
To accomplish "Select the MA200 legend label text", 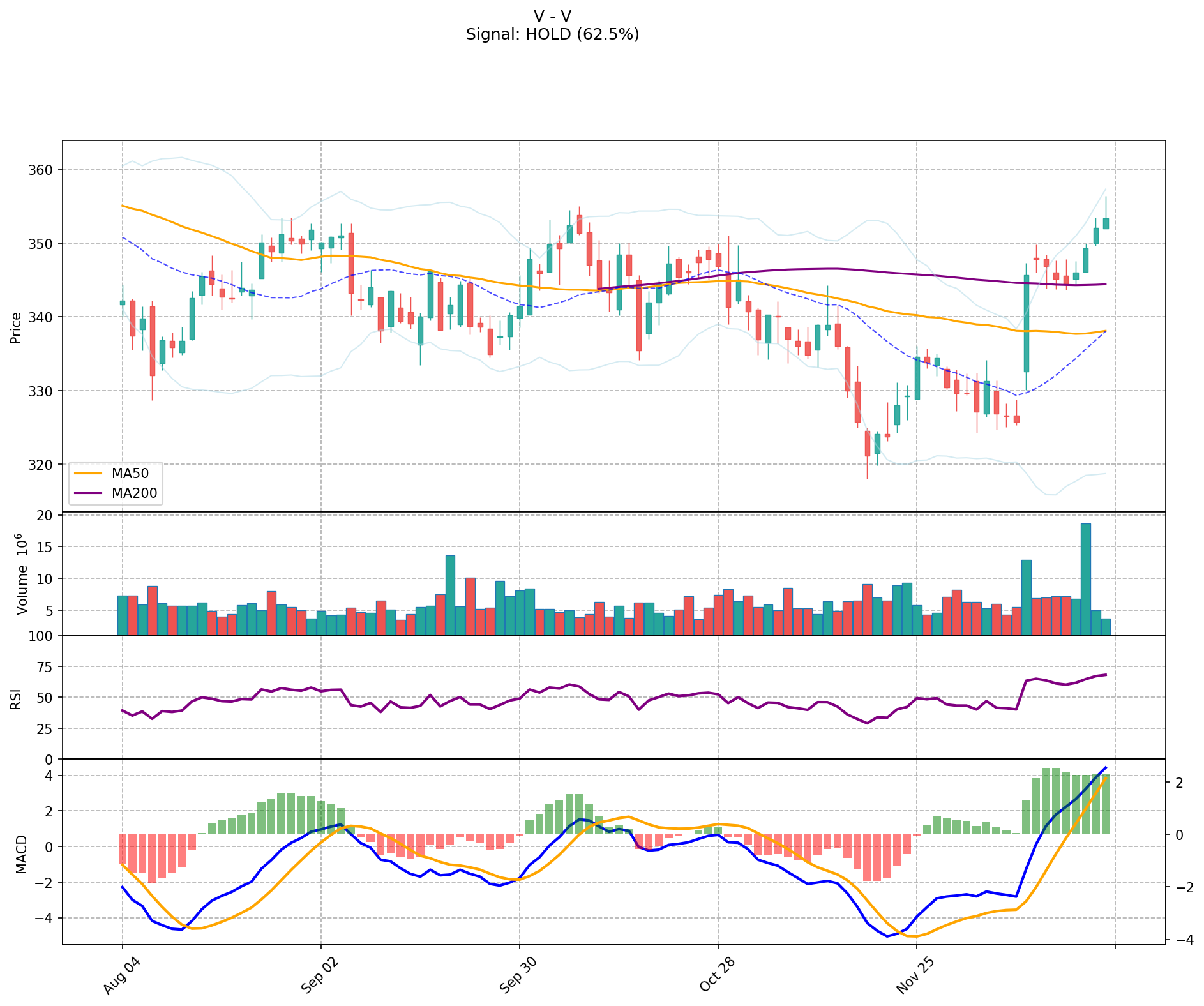I will click(x=134, y=493).
